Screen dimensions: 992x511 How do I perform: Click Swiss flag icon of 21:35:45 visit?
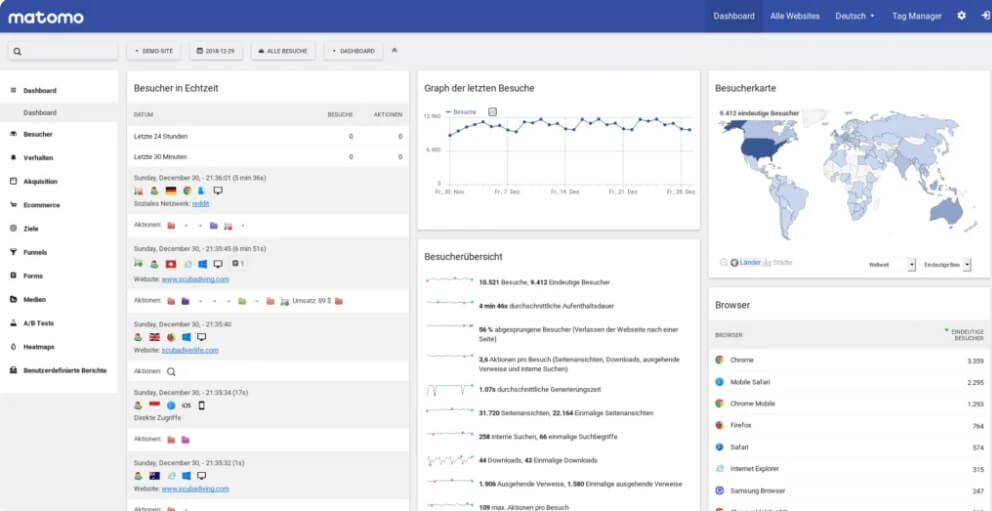click(170, 264)
